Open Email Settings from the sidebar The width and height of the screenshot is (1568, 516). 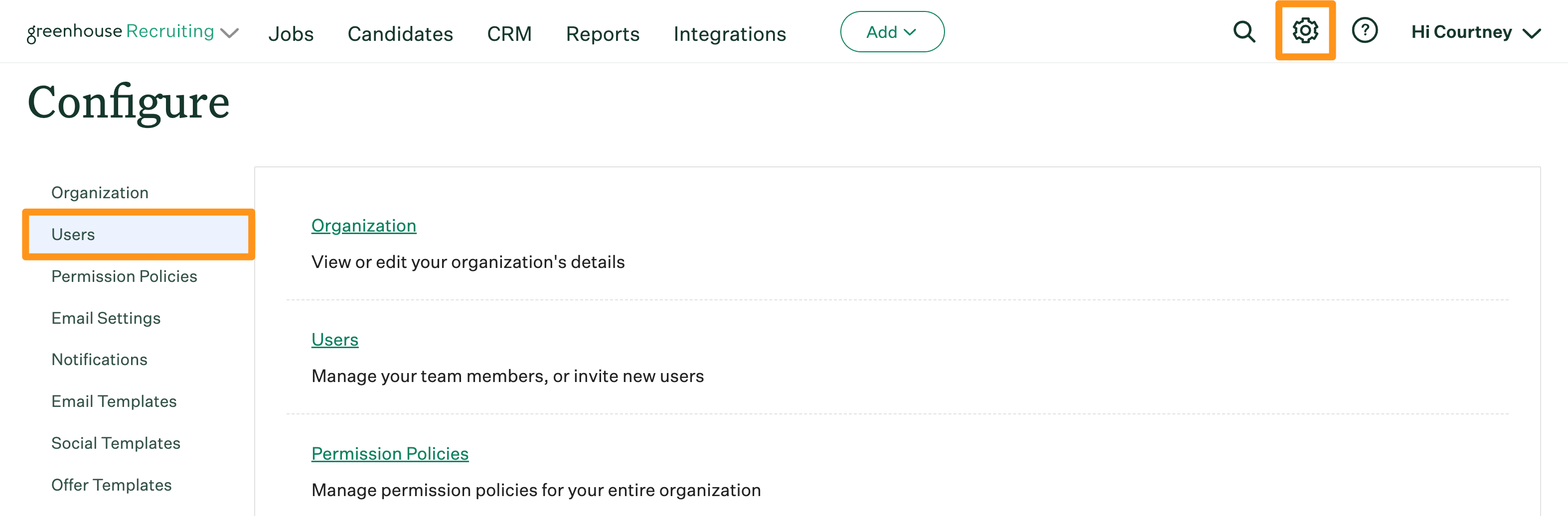click(x=105, y=318)
